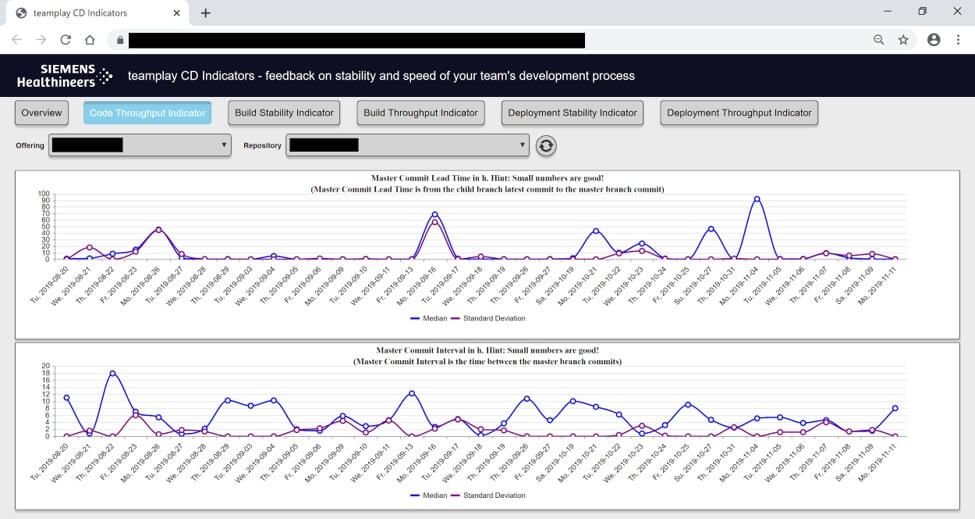Image resolution: width=975 pixels, height=519 pixels.
Task: Click the Lead Time peak point near 90
Action: 757,200
